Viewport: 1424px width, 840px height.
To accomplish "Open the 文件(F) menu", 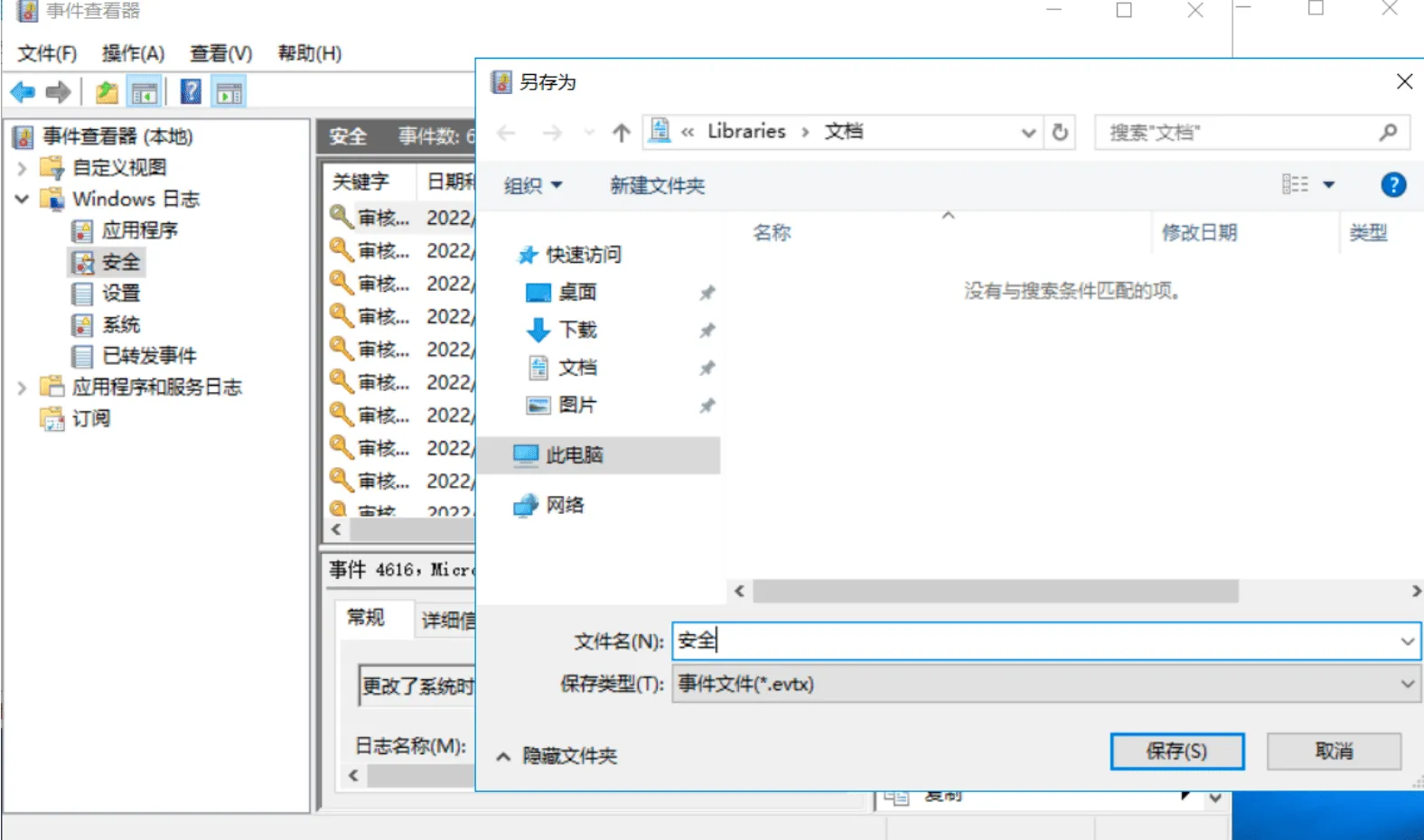I will pyautogui.click(x=47, y=53).
